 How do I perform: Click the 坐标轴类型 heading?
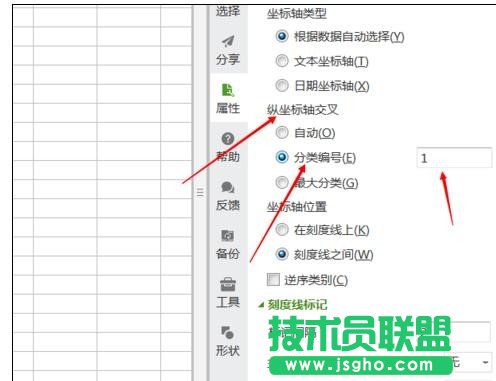click(x=296, y=13)
